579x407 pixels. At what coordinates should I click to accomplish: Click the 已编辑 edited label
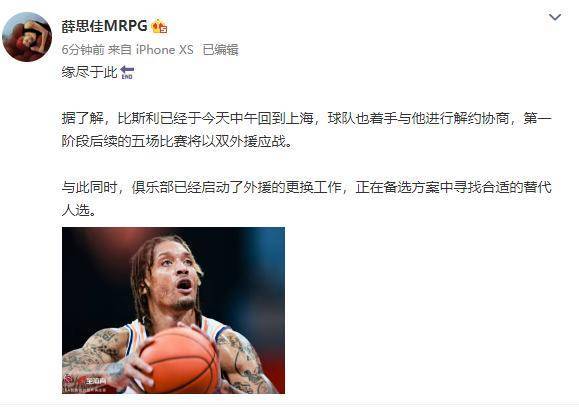click(x=220, y=49)
